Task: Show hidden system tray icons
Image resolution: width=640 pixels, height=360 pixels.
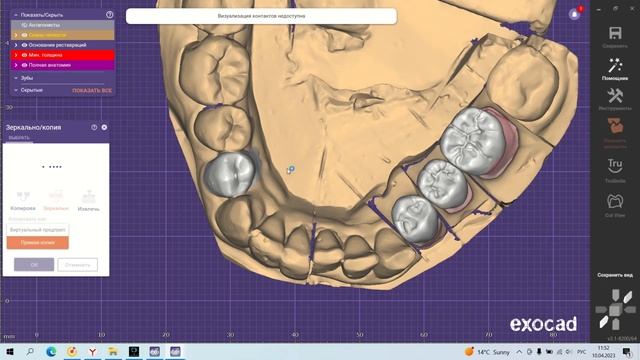Action: click(x=519, y=351)
